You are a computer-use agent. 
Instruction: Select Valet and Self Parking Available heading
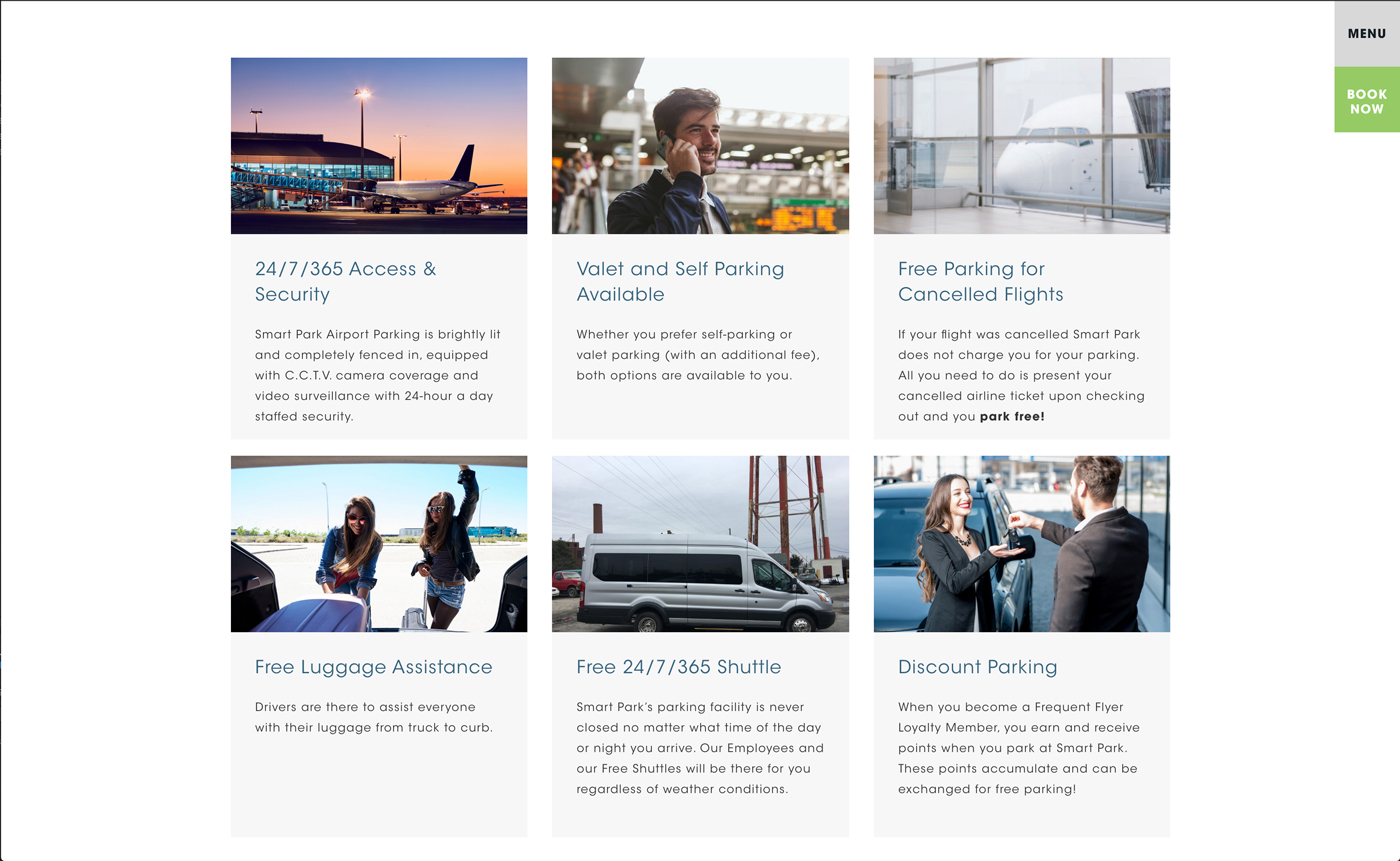click(x=681, y=281)
